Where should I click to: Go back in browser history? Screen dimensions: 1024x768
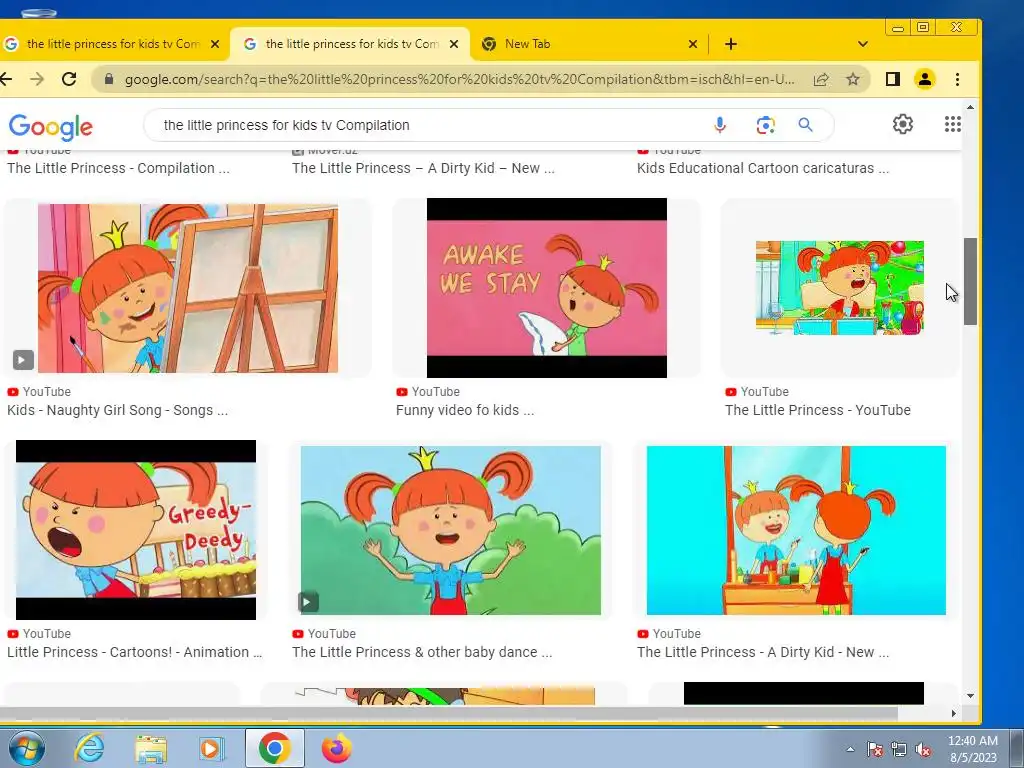tap(7, 79)
